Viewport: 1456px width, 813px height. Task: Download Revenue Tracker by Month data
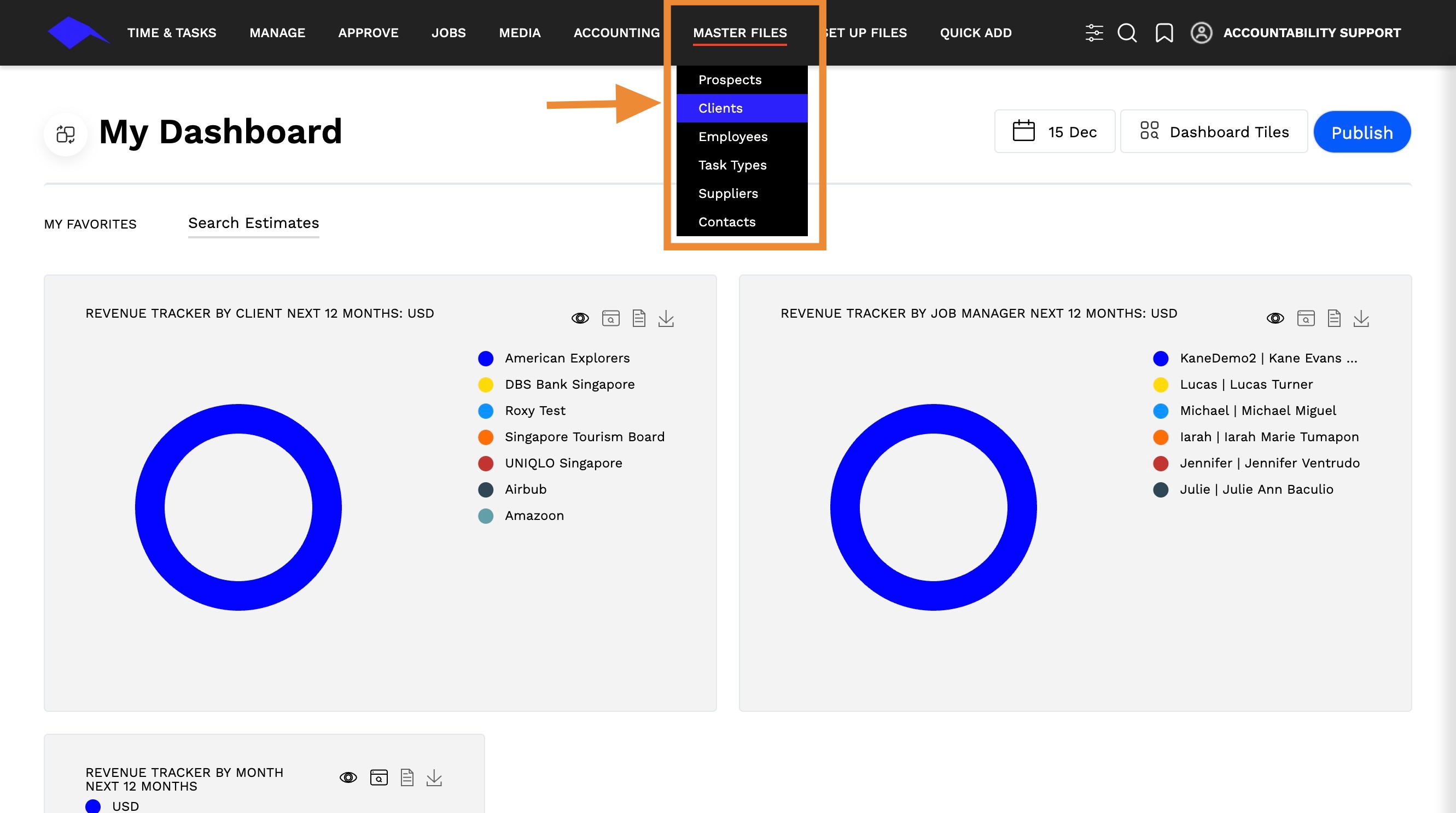[434, 778]
